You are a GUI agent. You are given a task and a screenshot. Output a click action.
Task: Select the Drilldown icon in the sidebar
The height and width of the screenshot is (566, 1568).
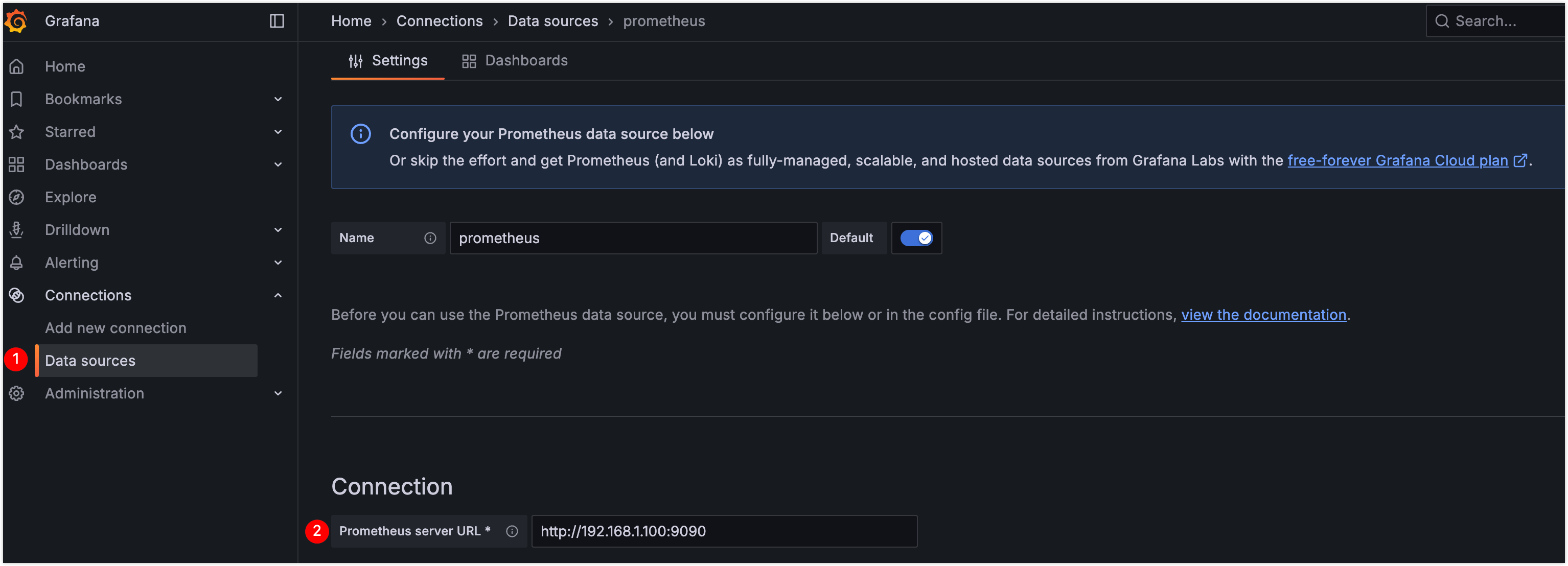click(x=16, y=229)
